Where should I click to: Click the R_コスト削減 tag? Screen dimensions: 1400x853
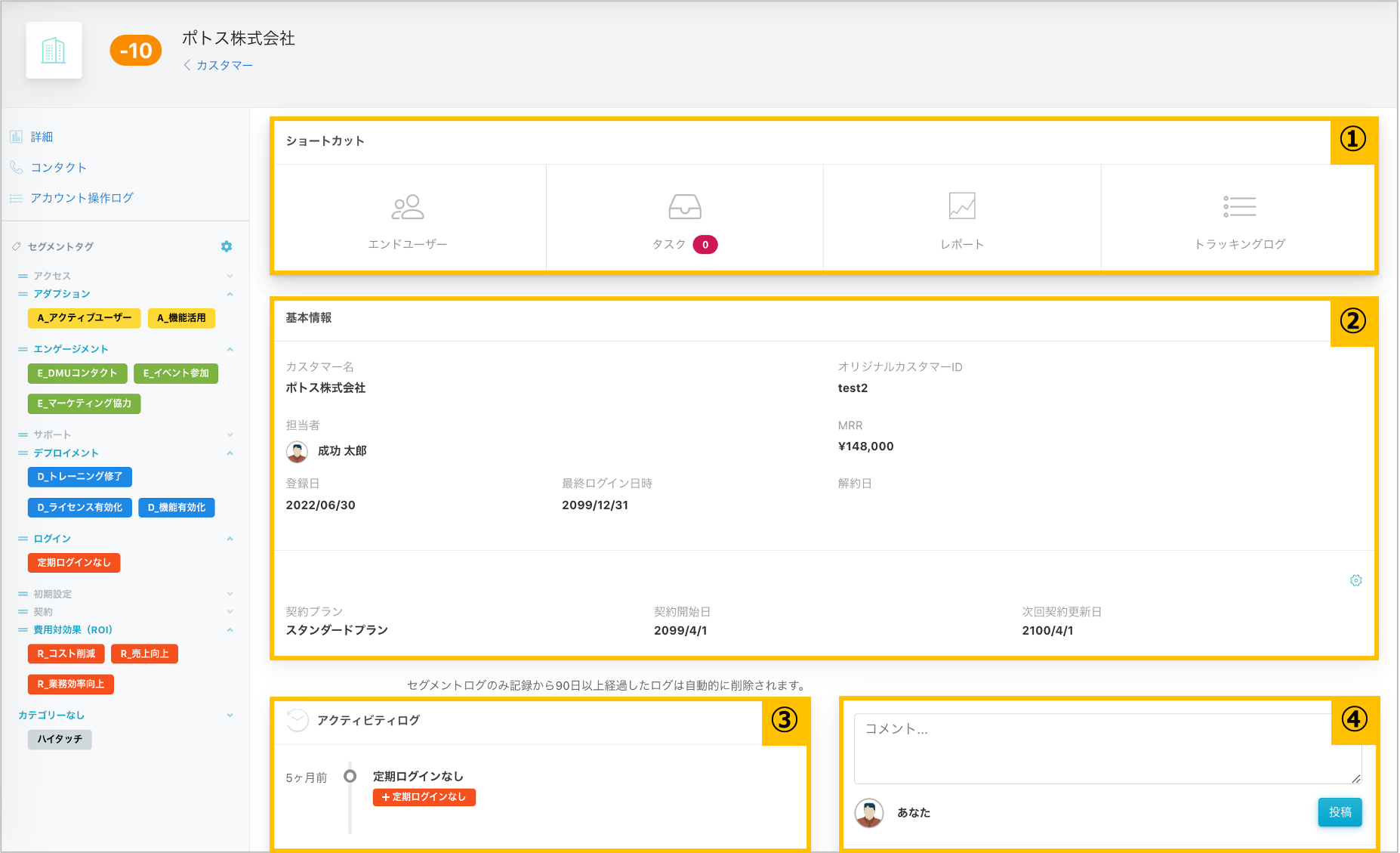click(x=66, y=654)
